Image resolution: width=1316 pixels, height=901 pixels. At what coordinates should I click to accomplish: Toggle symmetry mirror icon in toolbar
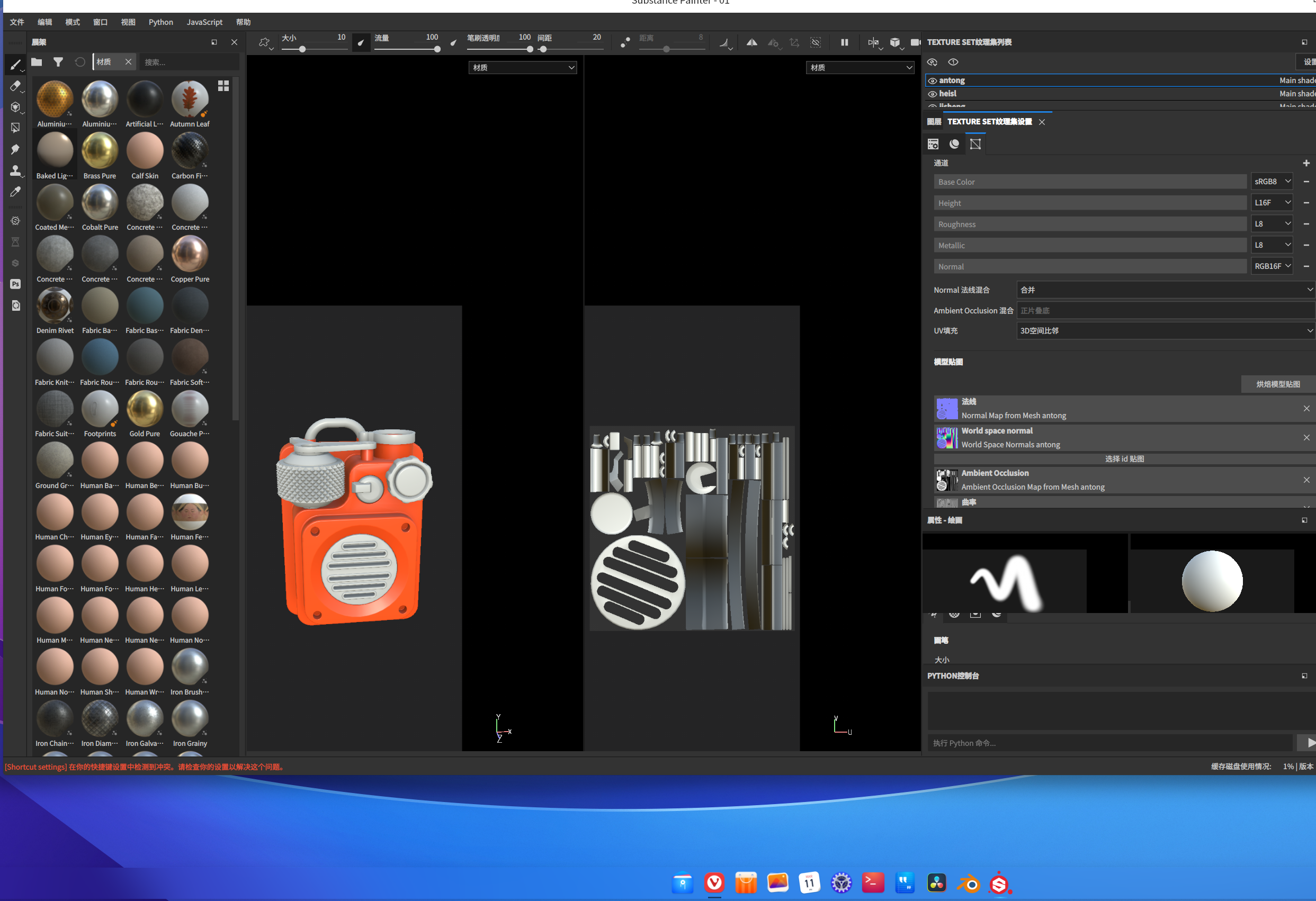[x=751, y=42]
